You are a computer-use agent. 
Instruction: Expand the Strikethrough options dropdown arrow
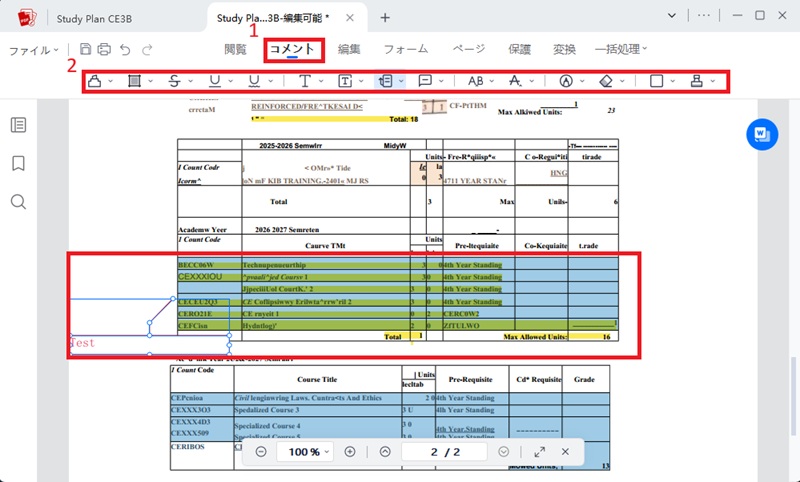pos(190,81)
